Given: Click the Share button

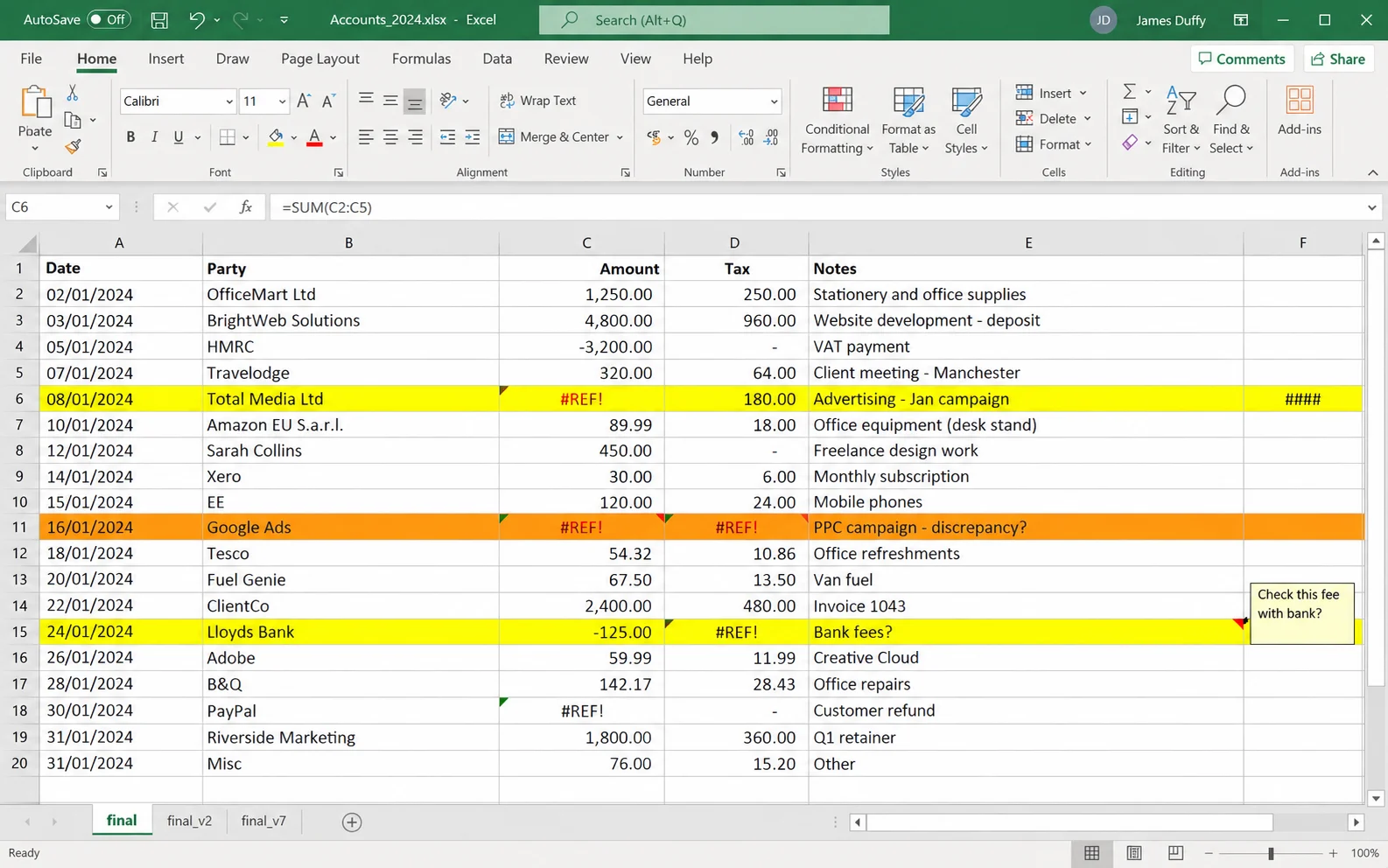Looking at the screenshot, I should pyautogui.click(x=1338, y=59).
